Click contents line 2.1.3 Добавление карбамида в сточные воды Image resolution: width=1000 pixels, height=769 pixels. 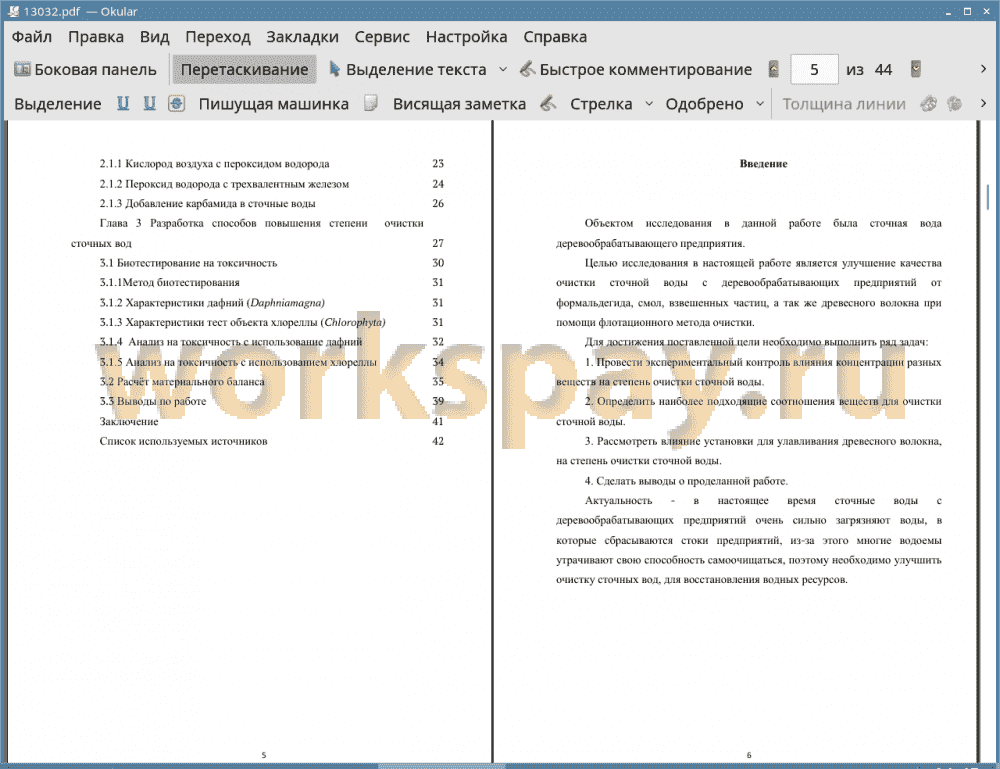pos(207,203)
